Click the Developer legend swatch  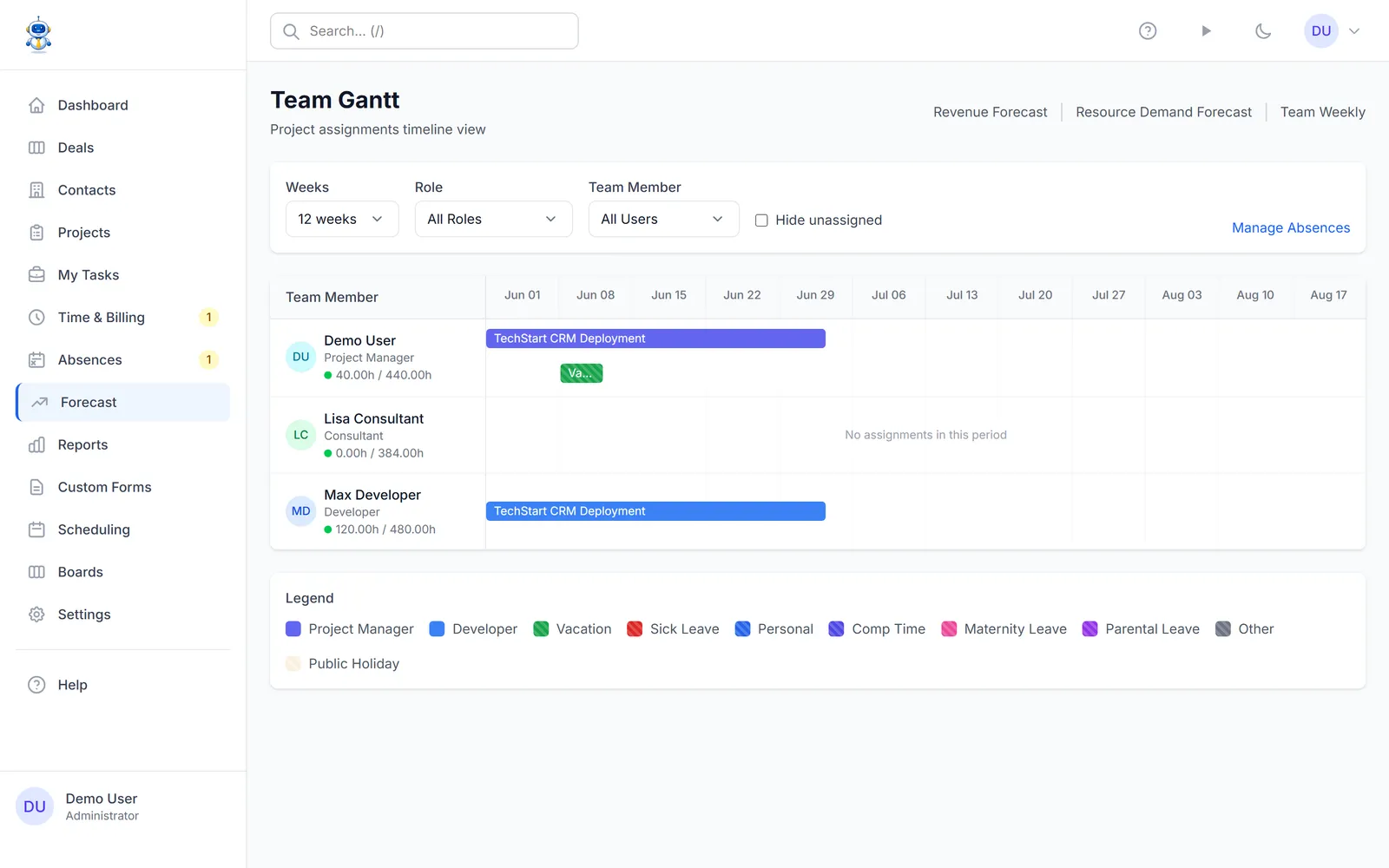(x=438, y=629)
